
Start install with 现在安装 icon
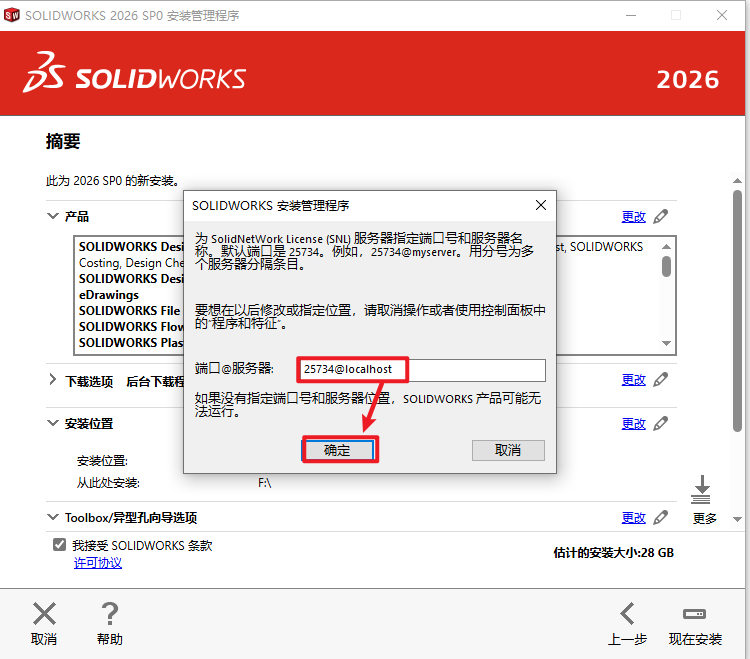[x=695, y=613]
